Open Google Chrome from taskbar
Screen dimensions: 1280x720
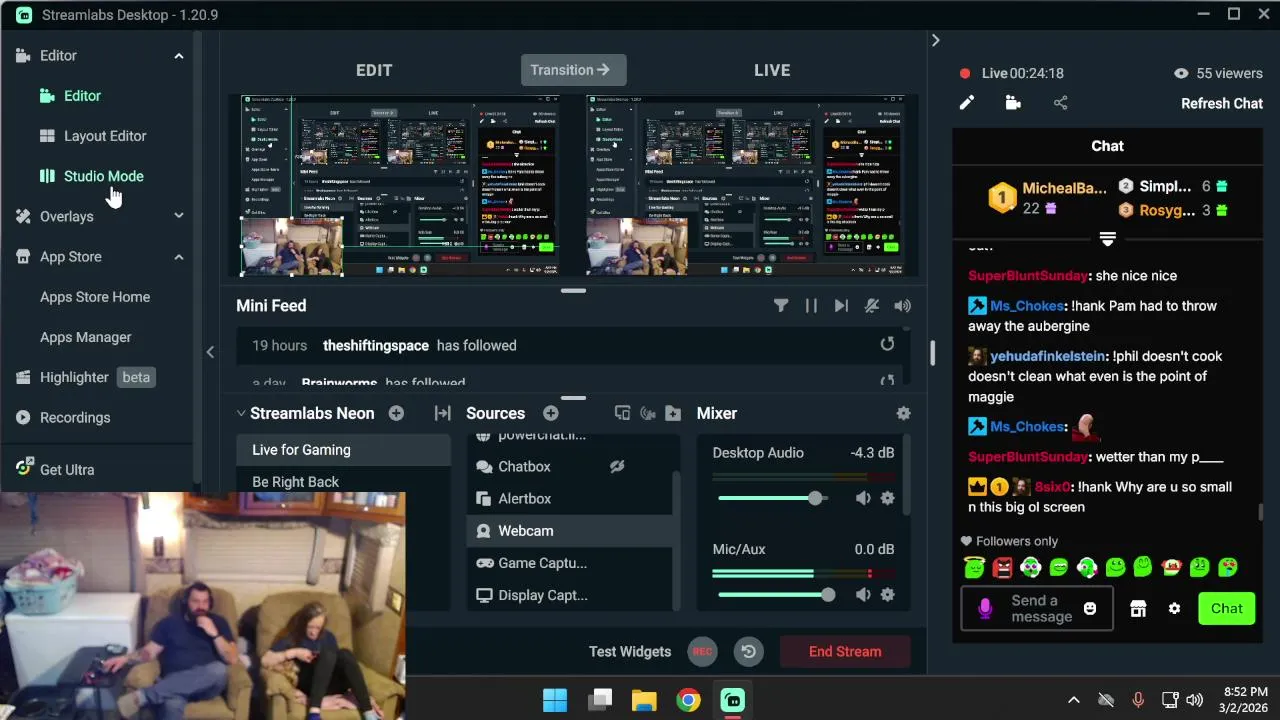(x=688, y=700)
